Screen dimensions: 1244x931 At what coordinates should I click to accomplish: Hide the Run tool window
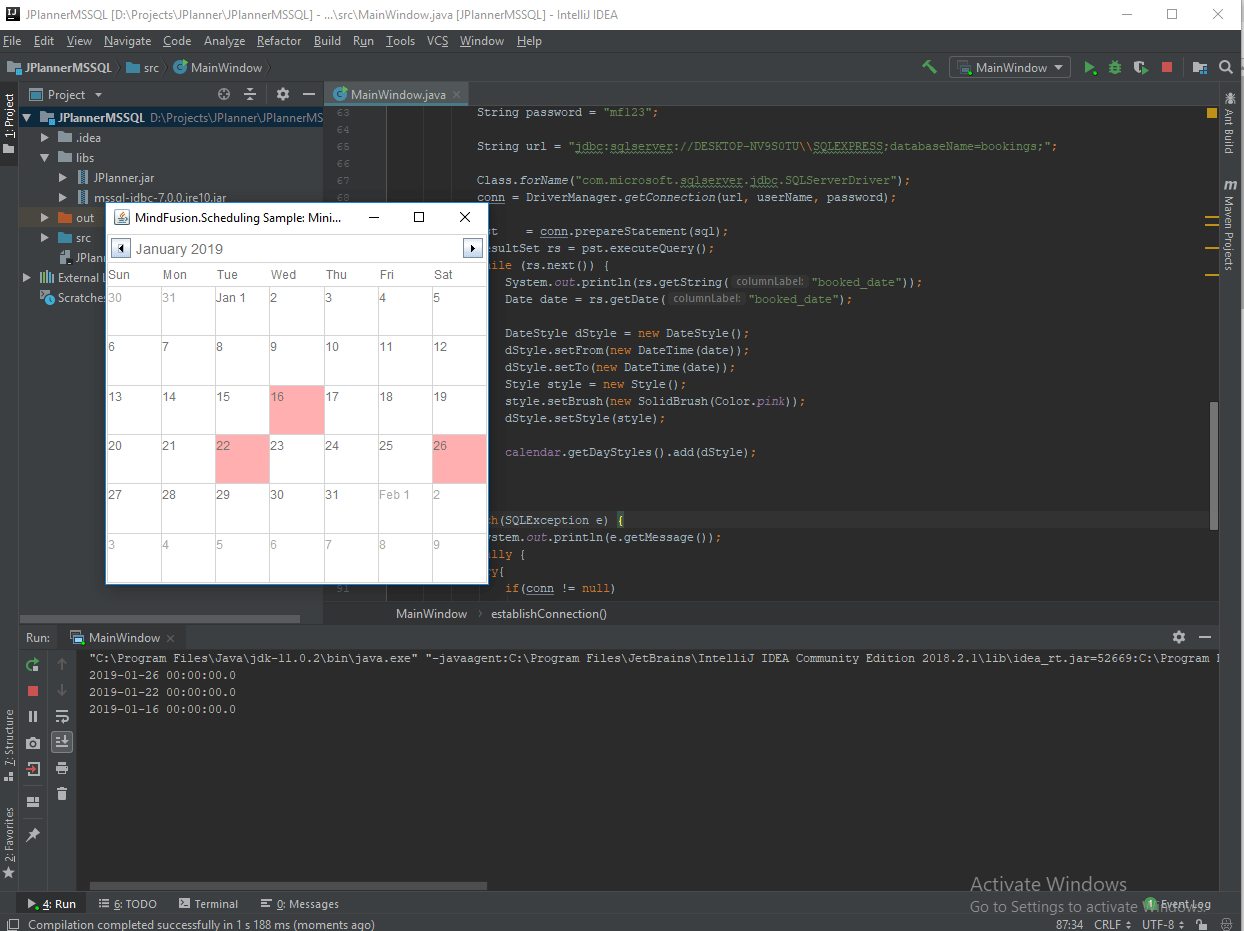coord(1205,637)
